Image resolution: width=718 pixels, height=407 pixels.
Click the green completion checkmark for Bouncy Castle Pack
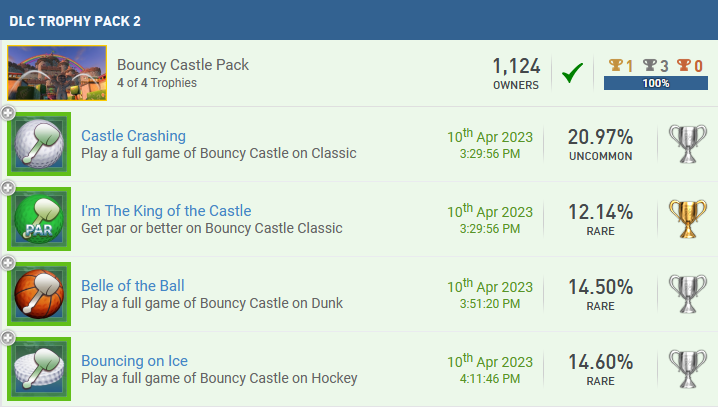(x=572, y=73)
